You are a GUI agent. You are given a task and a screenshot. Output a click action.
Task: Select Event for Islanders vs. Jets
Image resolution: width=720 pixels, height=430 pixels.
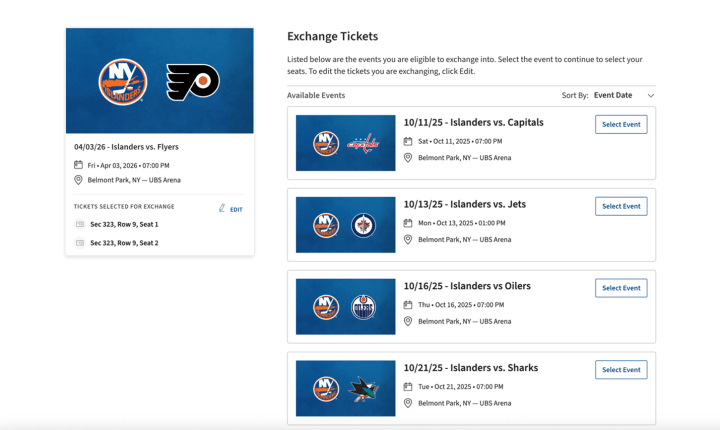[x=621, y=206]
